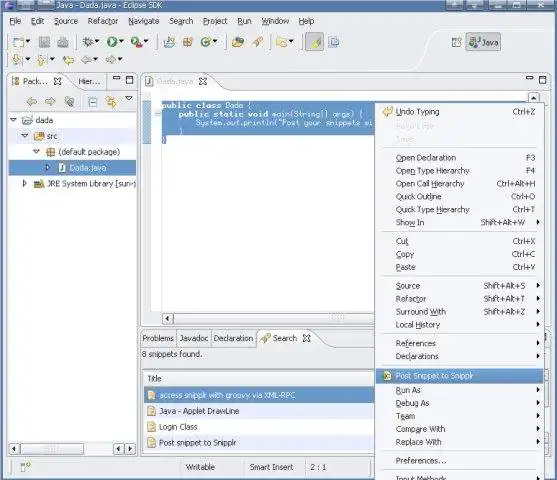Click the Save toolbar icon

(x=44, y=42)
